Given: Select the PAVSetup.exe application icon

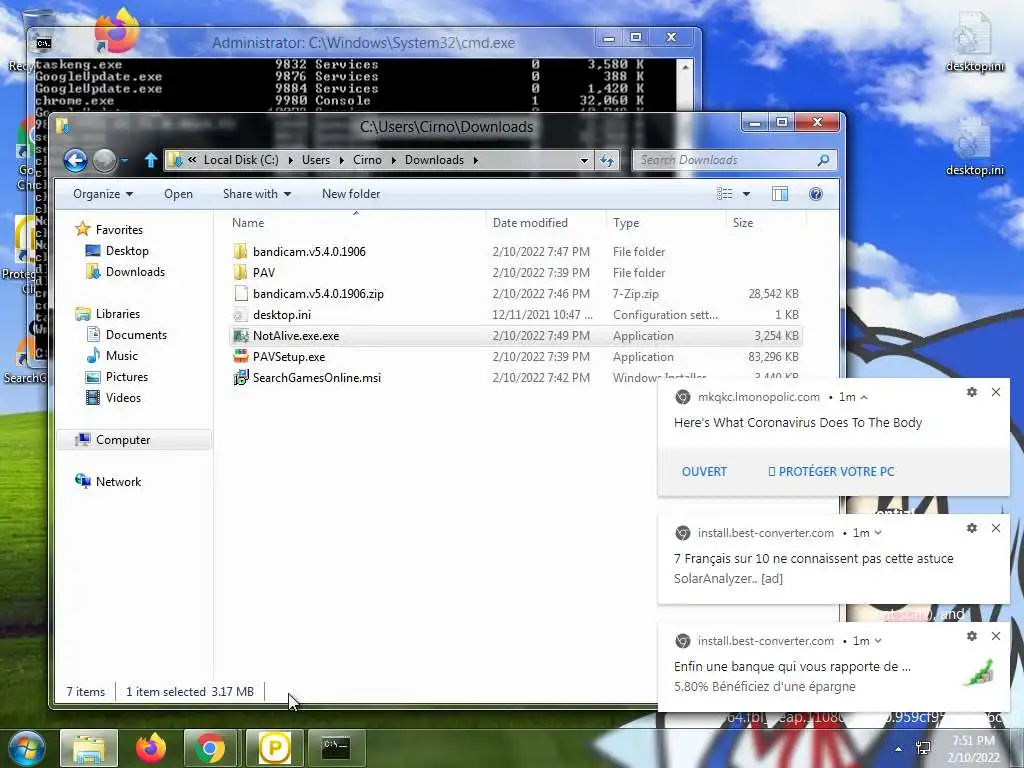Looking at the screenshot, I should 240,357.
